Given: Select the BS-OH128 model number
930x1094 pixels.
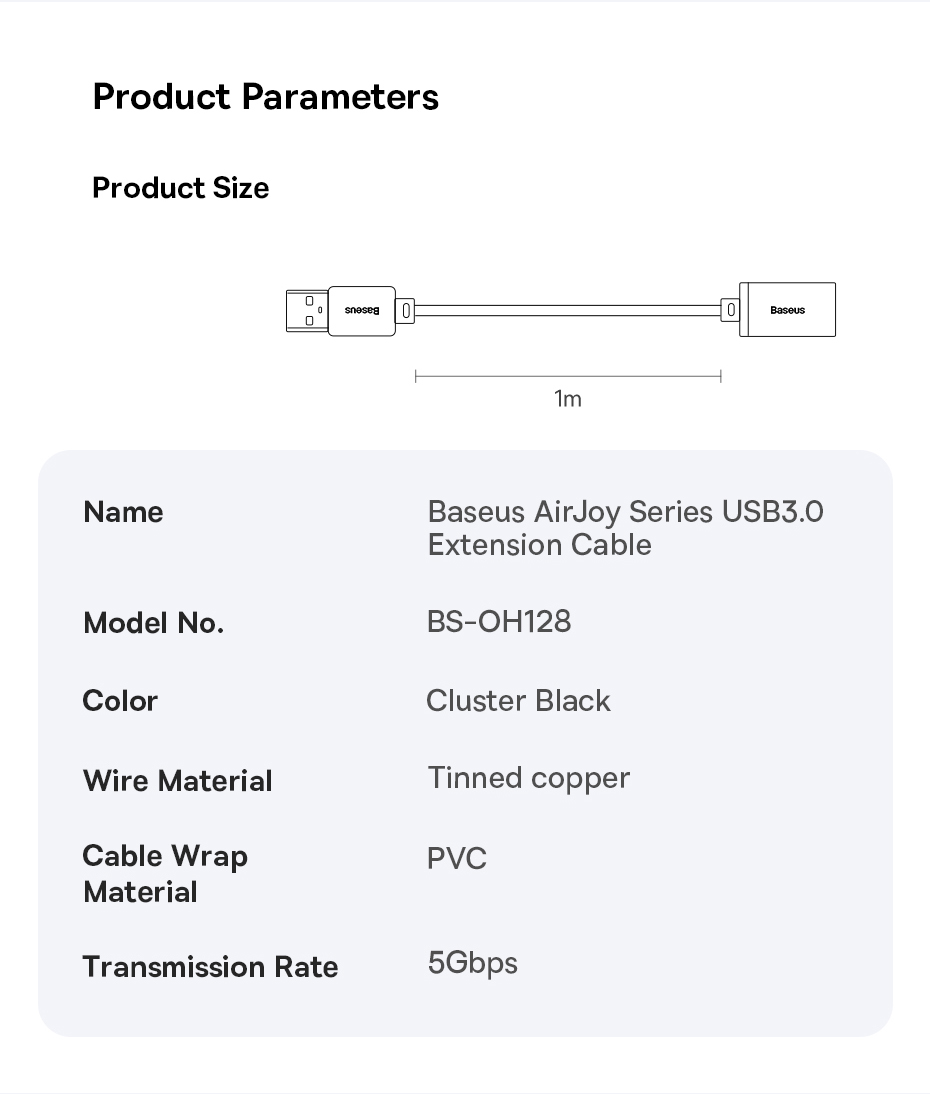Looking at the screenshot, I should coord(499,621).
